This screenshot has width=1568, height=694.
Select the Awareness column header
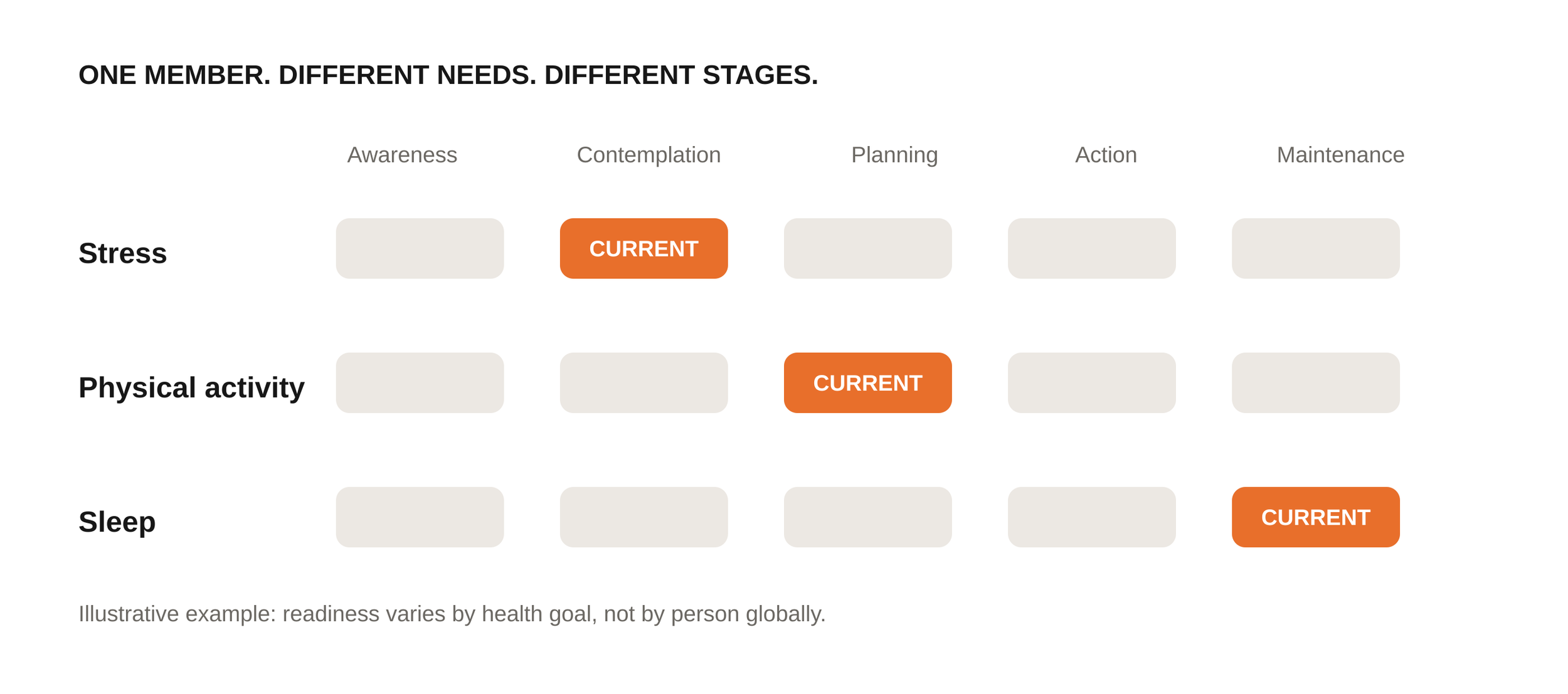pyautogui.click(x=402, y=155)
